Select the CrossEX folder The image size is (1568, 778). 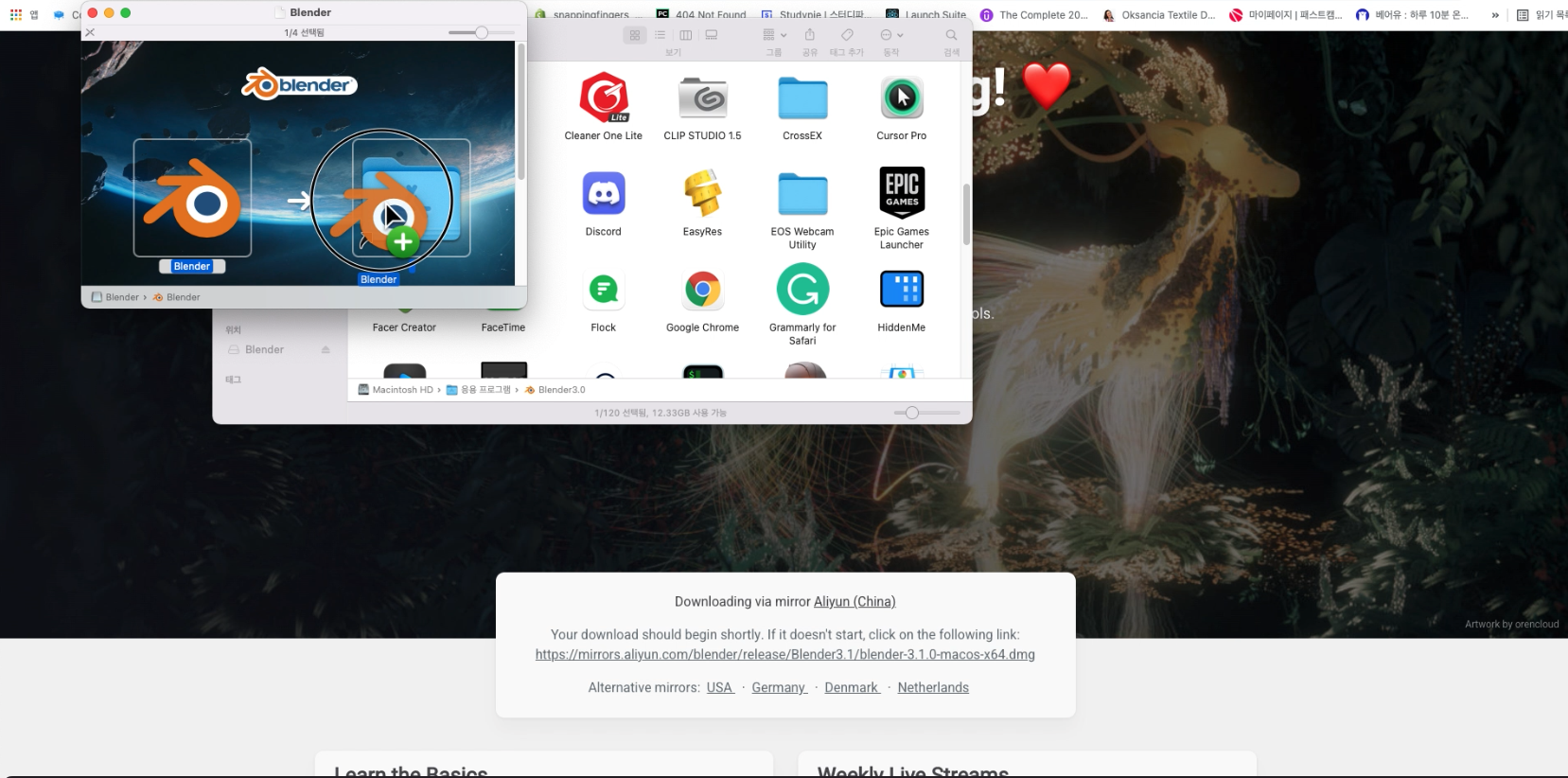(802, 97)
